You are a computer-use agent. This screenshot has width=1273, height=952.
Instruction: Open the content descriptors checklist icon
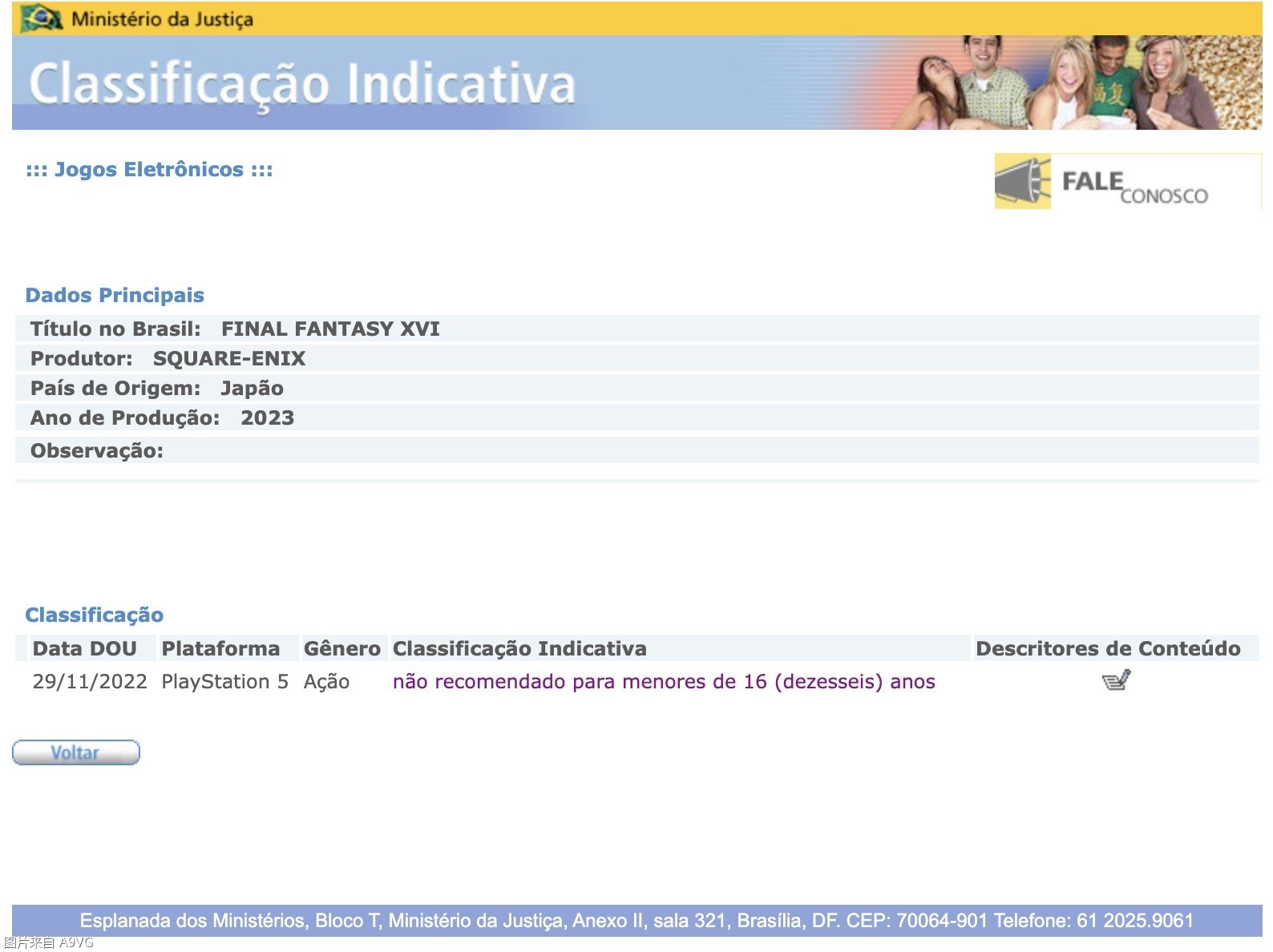pyautogui.click(x=1116, y=681)
